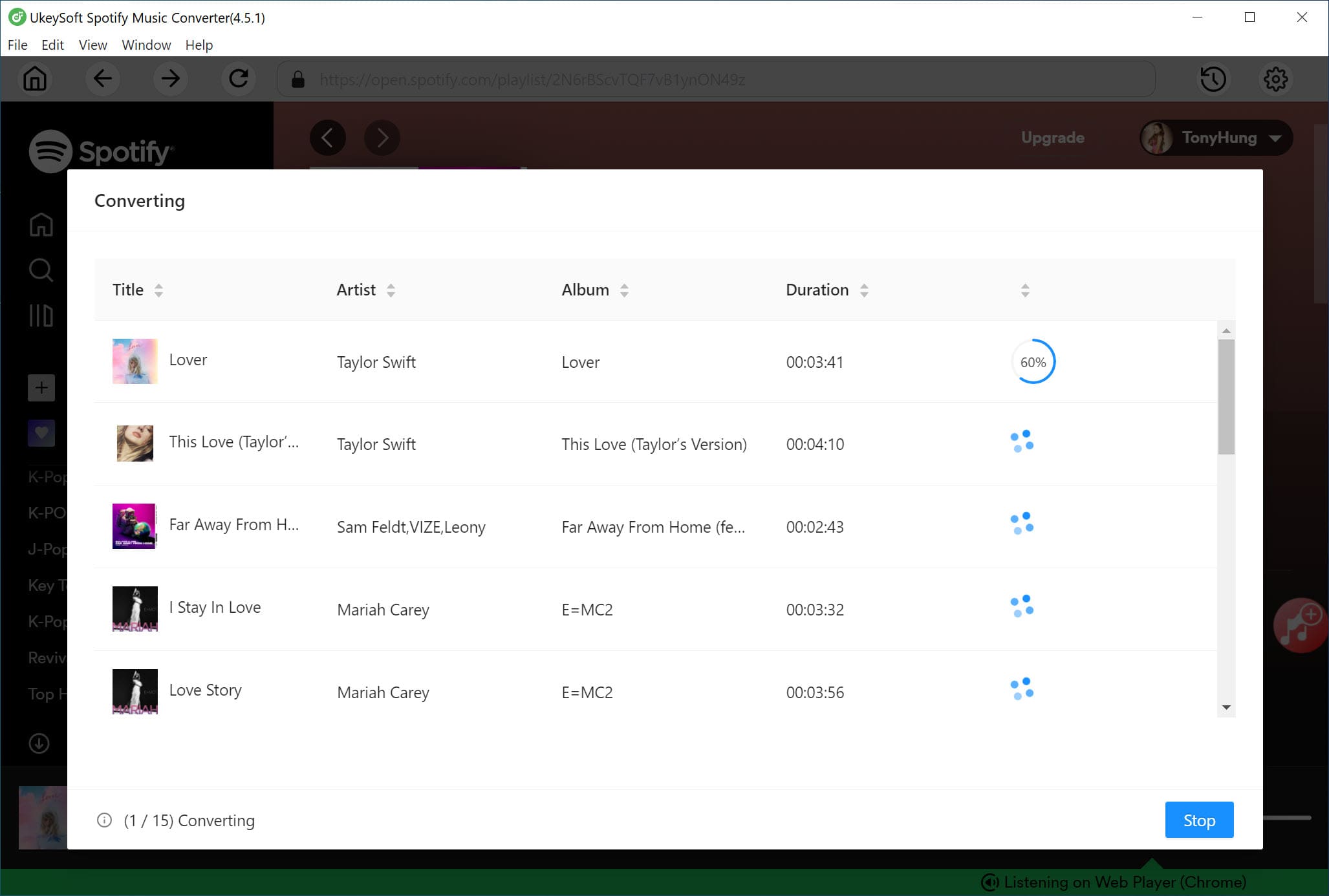Click the history icon in toolbar
This screenshot has height=896, width=1329.
(1213, 79)
